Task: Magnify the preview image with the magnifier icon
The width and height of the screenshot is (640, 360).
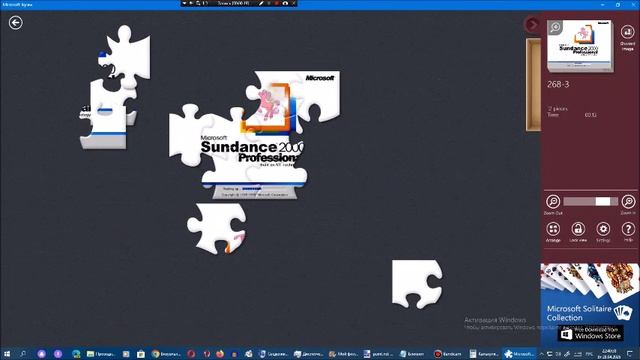Action: (x=555, y=27)
